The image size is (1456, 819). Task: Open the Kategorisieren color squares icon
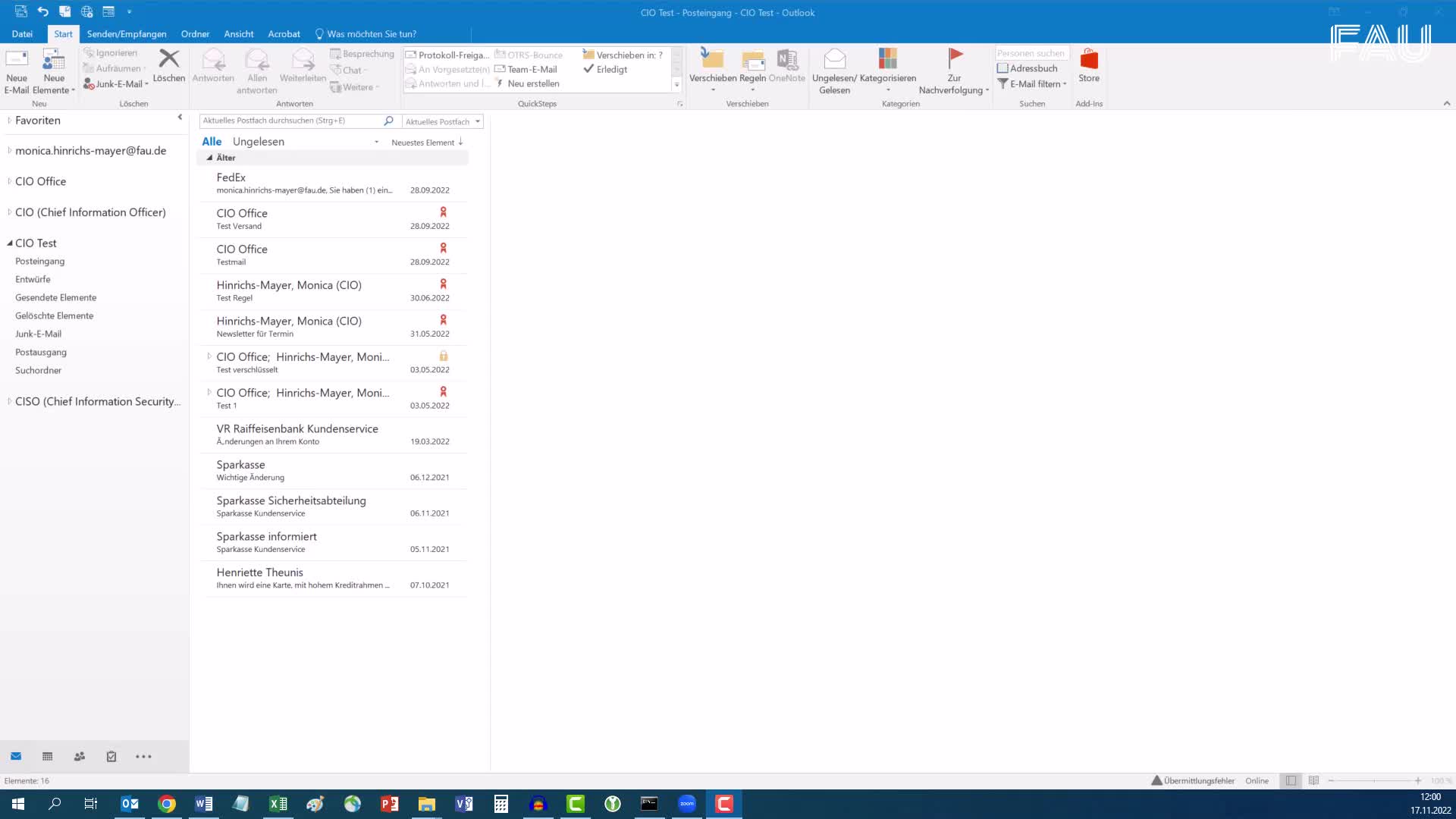tap(887, 58)
